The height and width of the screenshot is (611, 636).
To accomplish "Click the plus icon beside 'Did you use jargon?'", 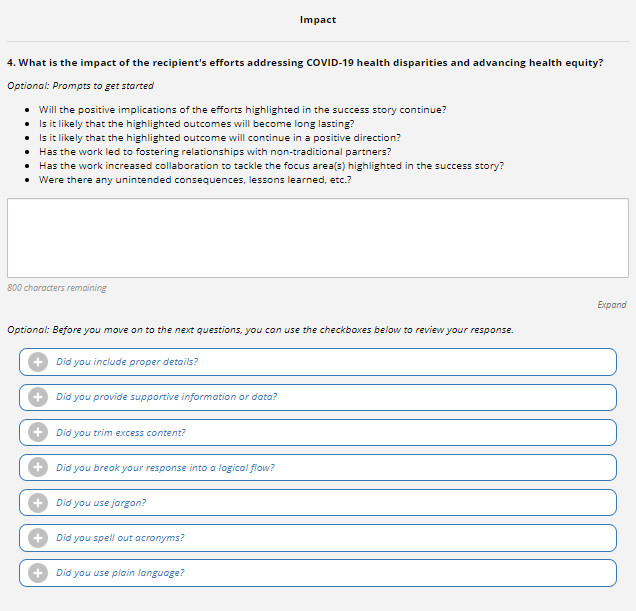I will point(38,503).
